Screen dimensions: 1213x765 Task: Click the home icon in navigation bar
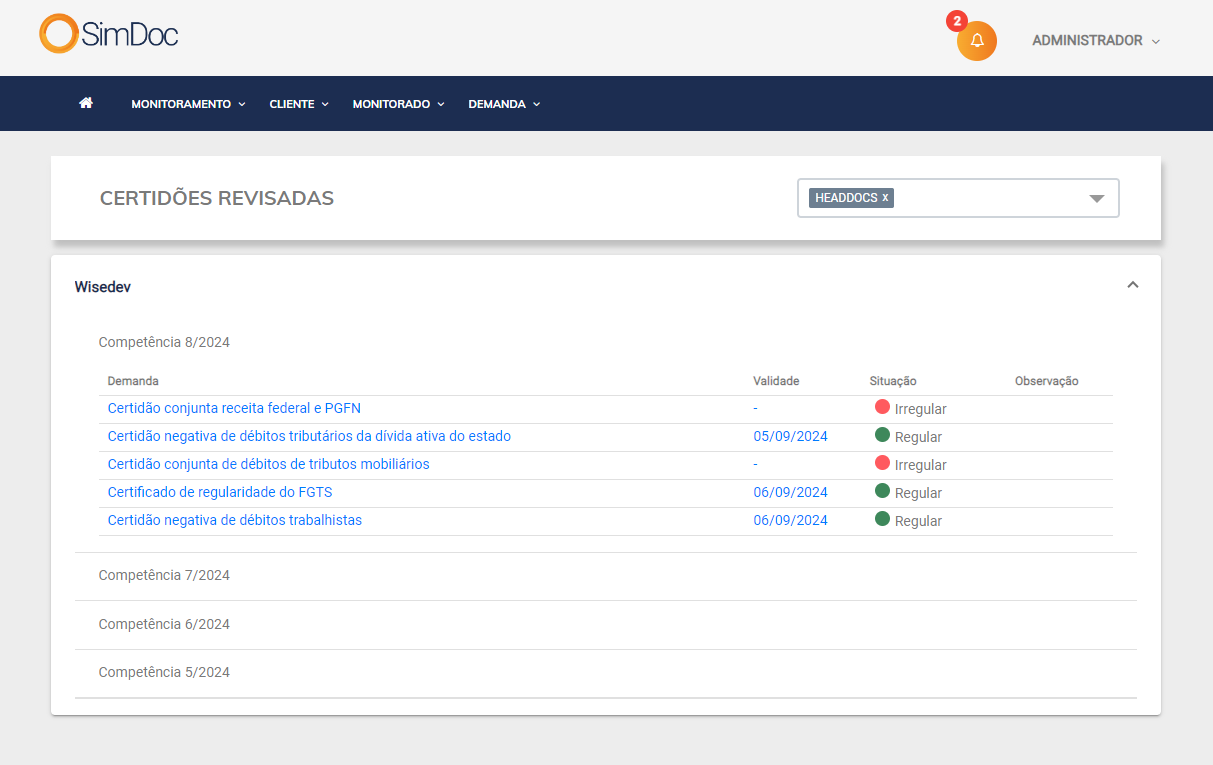86,103
